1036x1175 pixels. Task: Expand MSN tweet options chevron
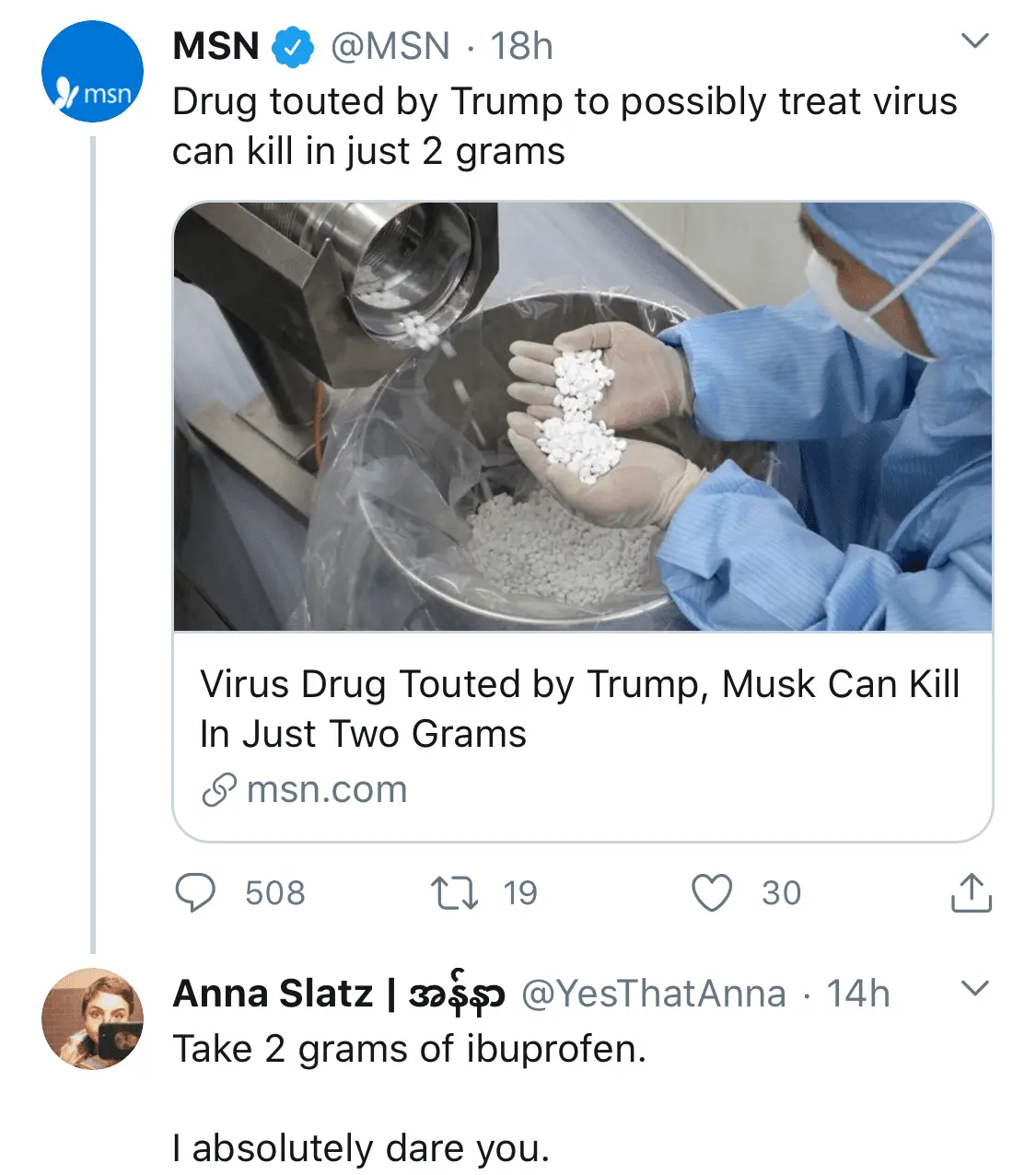point(974,41)
